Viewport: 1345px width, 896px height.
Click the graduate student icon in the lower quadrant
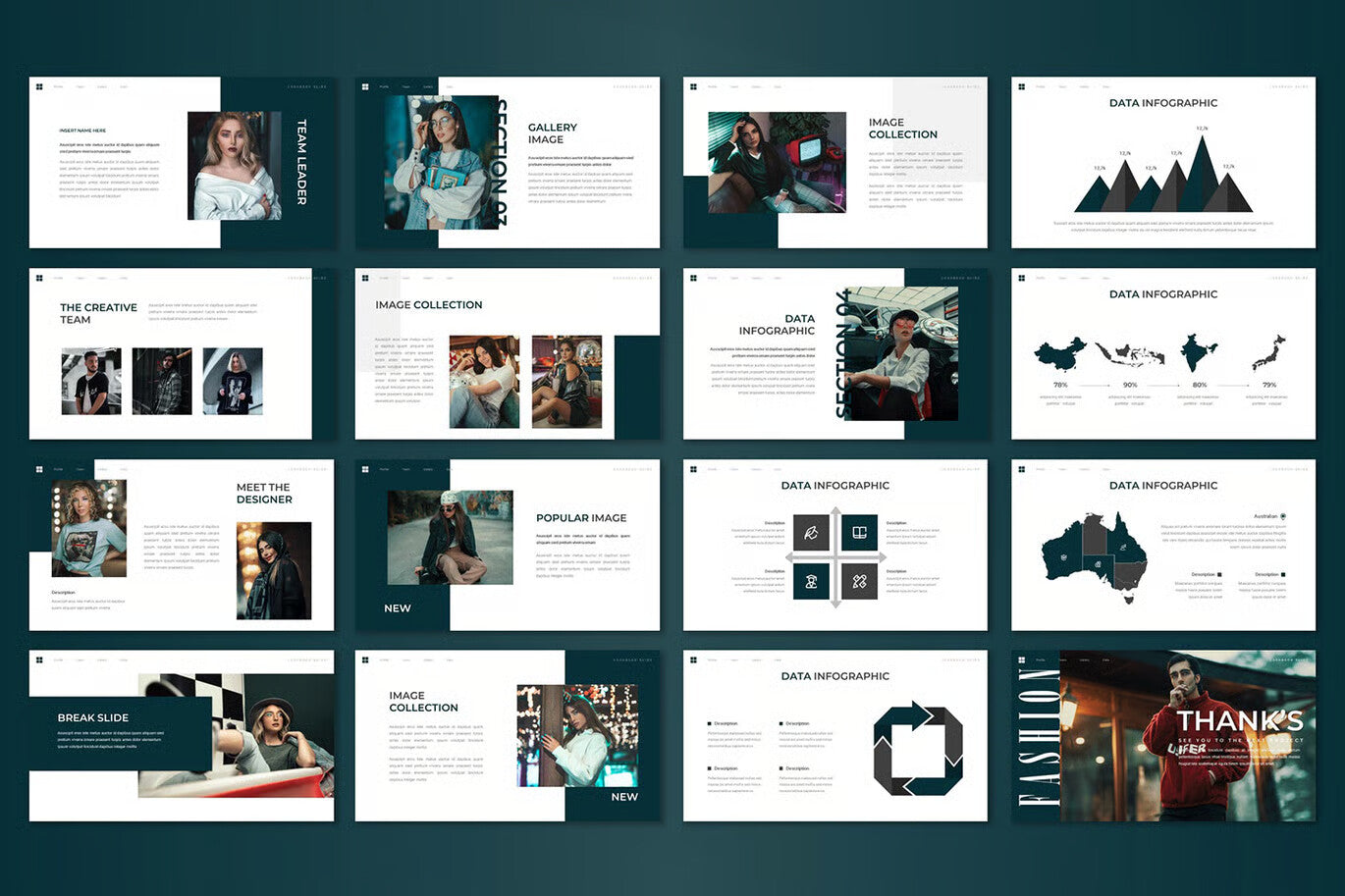click(811, 581)
